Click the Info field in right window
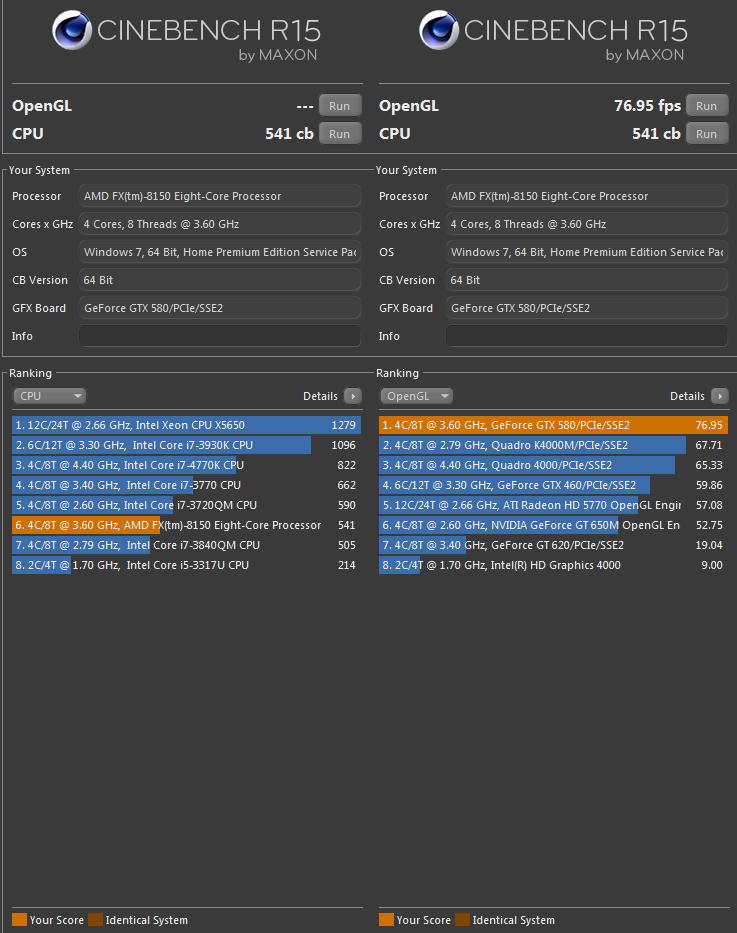This screenshot has width=737, height=933. coord(587,336)
